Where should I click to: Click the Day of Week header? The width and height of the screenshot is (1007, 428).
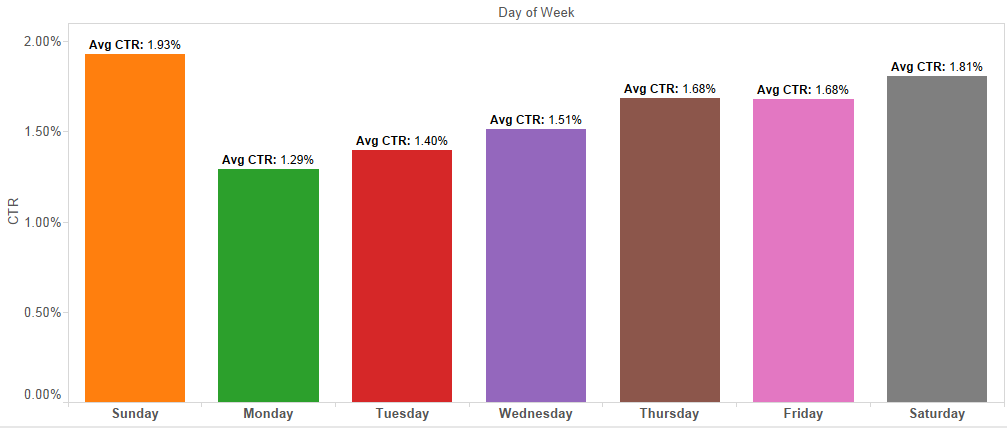[536, 12]
